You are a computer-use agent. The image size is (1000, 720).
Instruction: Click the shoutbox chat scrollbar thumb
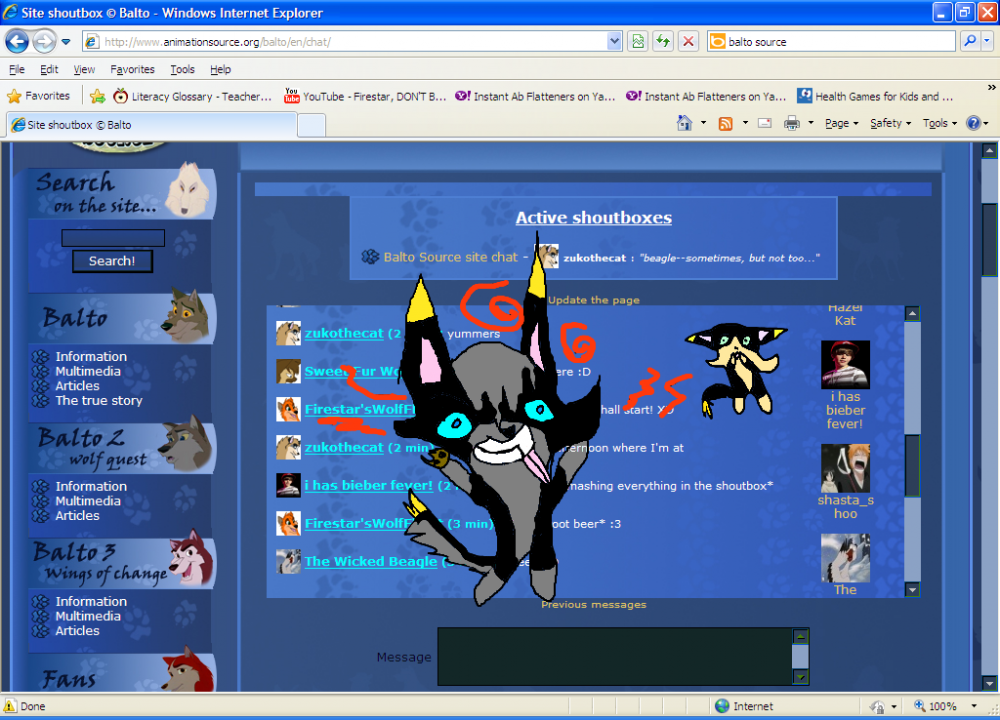[913, 465]
